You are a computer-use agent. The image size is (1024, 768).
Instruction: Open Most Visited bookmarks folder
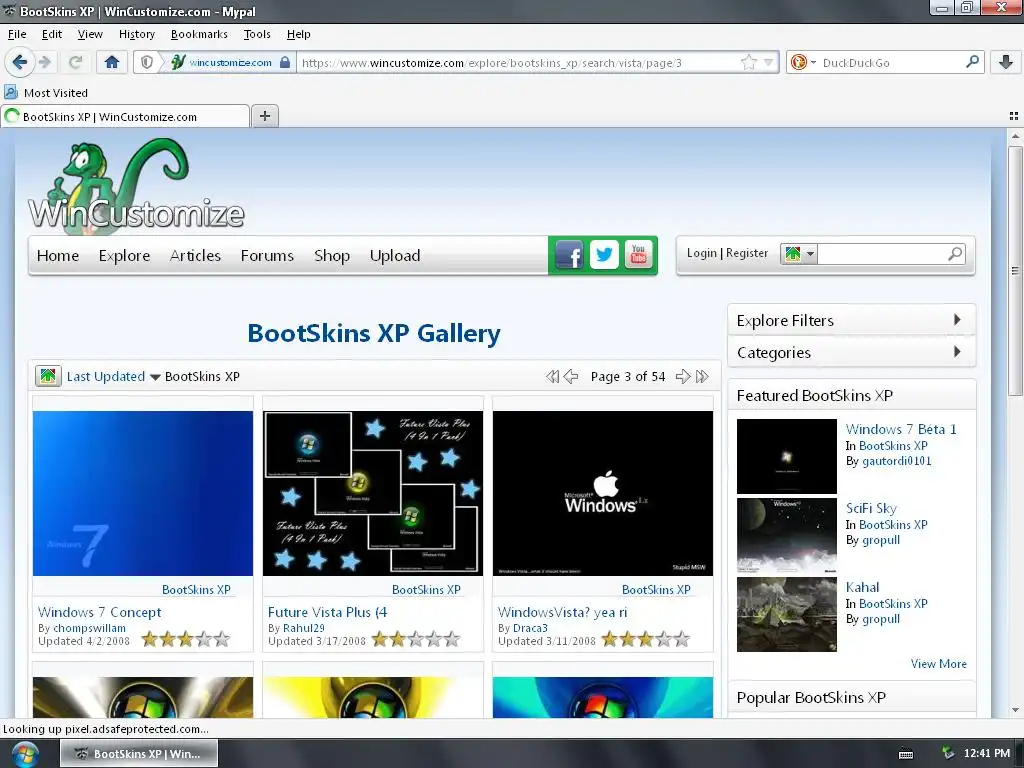point(46,93)
